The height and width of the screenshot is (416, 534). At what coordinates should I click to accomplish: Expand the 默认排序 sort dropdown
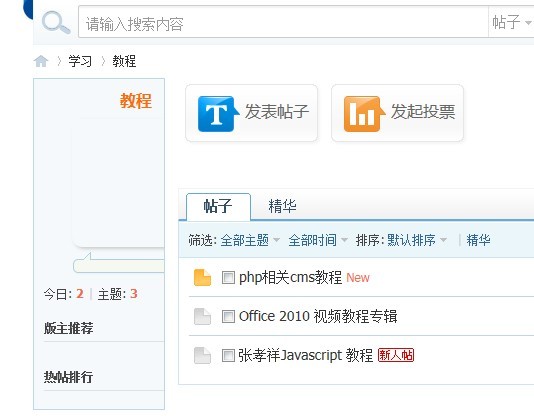tap(417, 240)
